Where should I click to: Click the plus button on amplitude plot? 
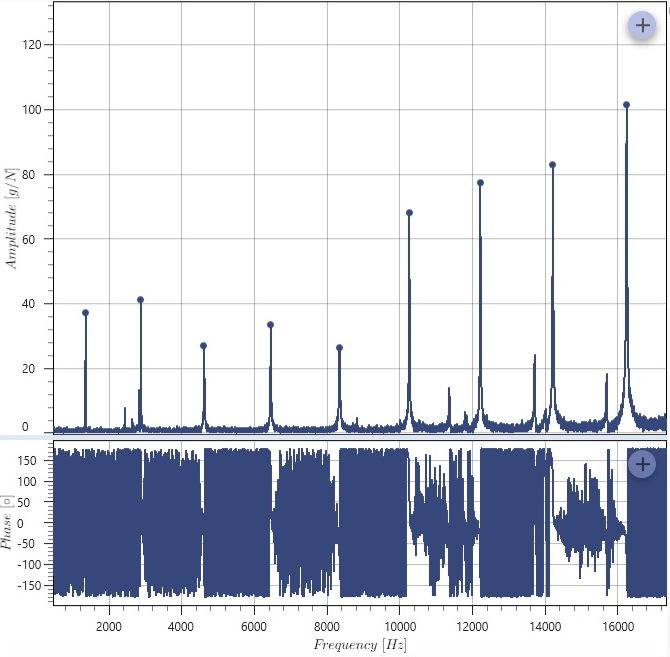pos(642,26)
